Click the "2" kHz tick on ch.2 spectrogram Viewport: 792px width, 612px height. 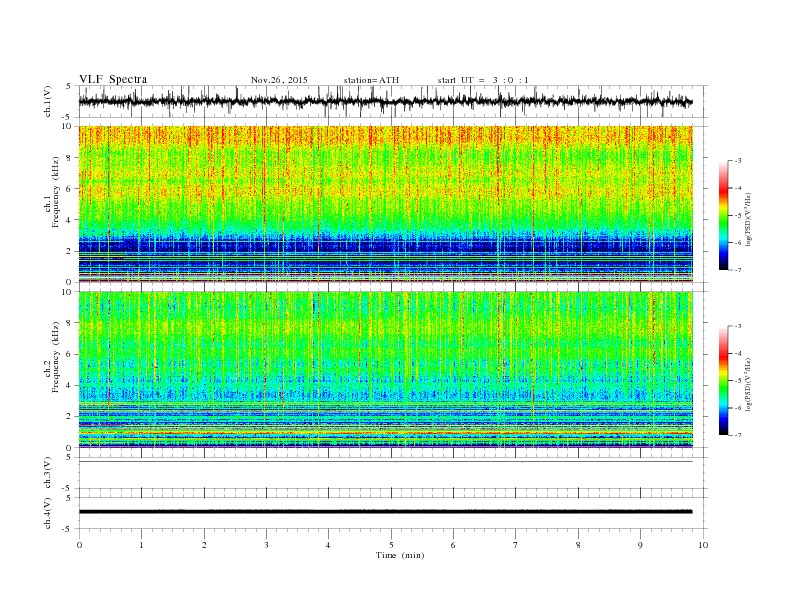click(x=70, y=417)
